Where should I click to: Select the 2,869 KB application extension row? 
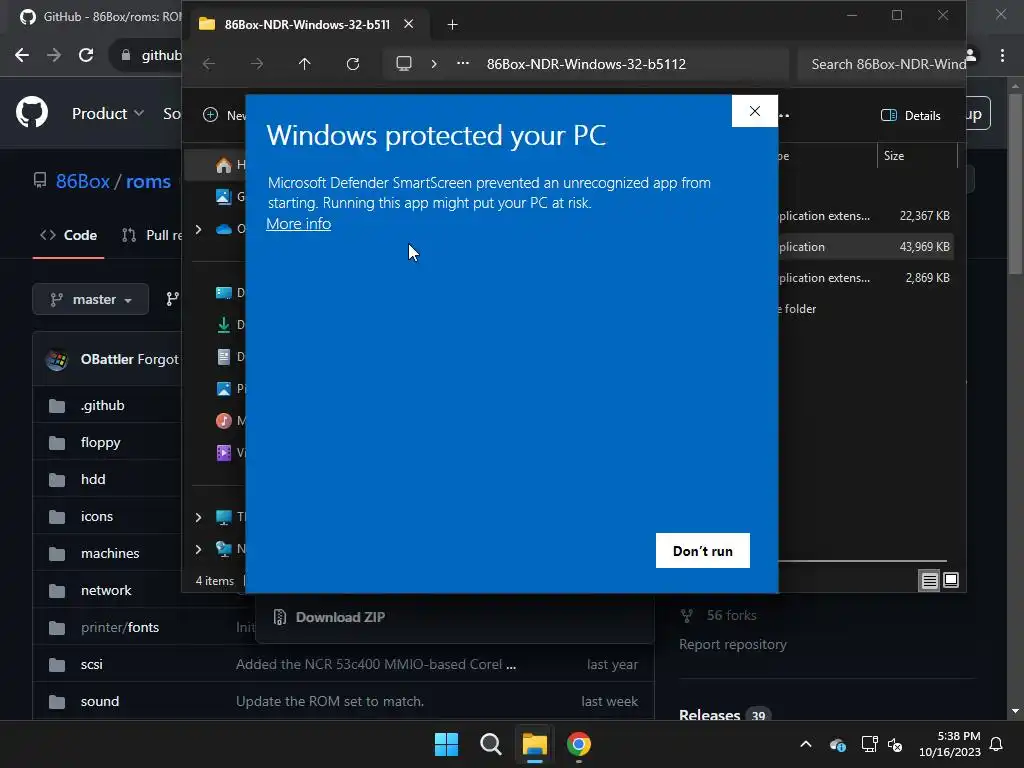pos(864,278)
